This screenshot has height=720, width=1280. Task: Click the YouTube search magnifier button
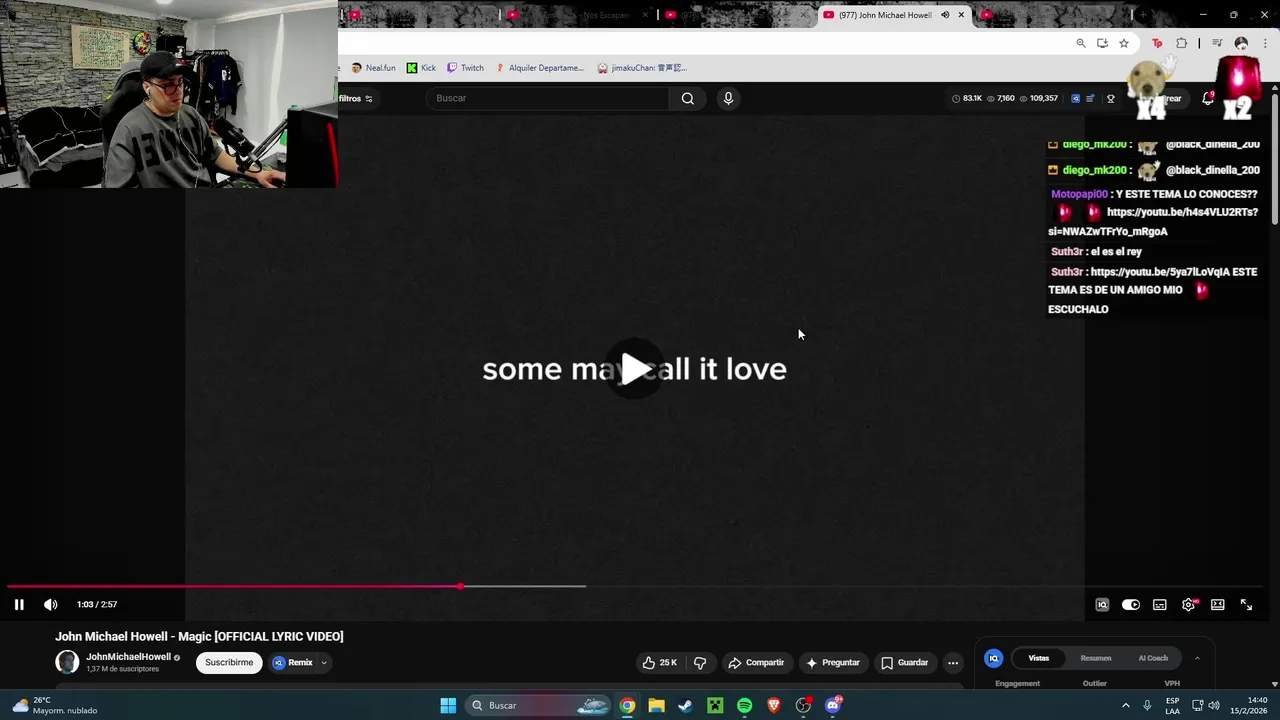click(x=688, y=98)
